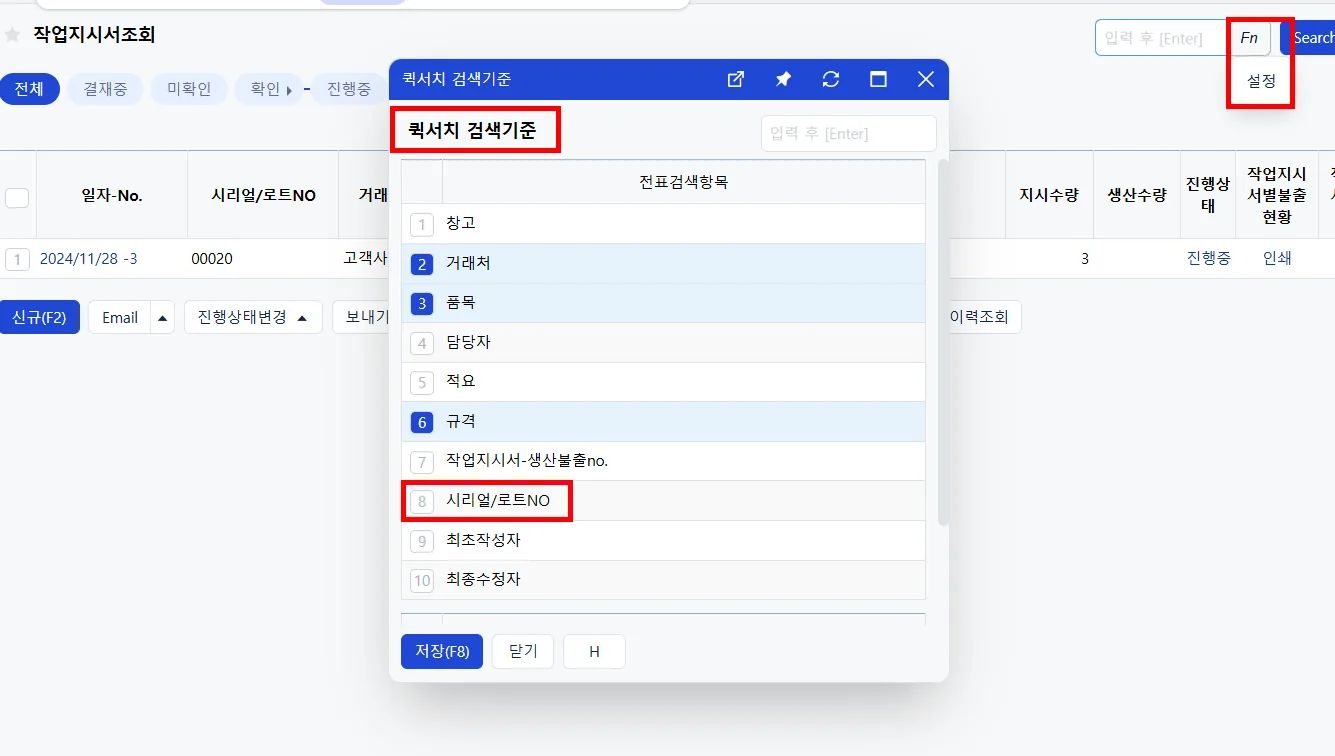The width and height of the screenshot is (1335, 756).
Task: Enable item 1 창고 checkbox
Action: click(422, 224)
